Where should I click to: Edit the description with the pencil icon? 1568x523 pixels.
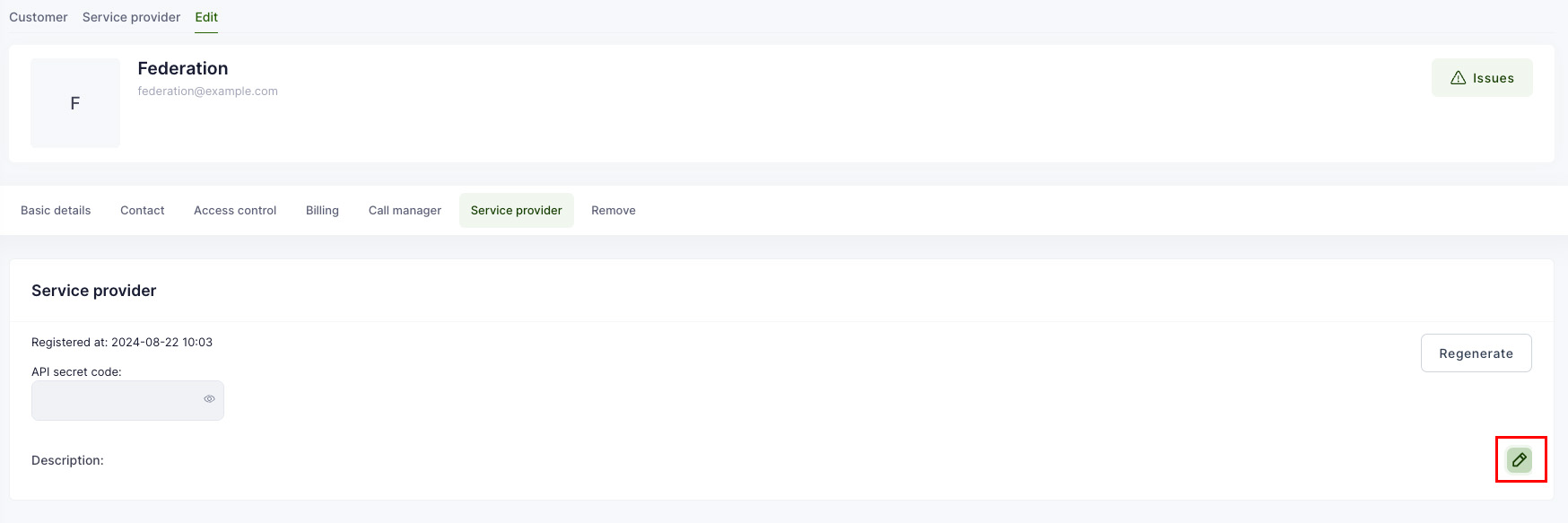[x=1519, y=460]
